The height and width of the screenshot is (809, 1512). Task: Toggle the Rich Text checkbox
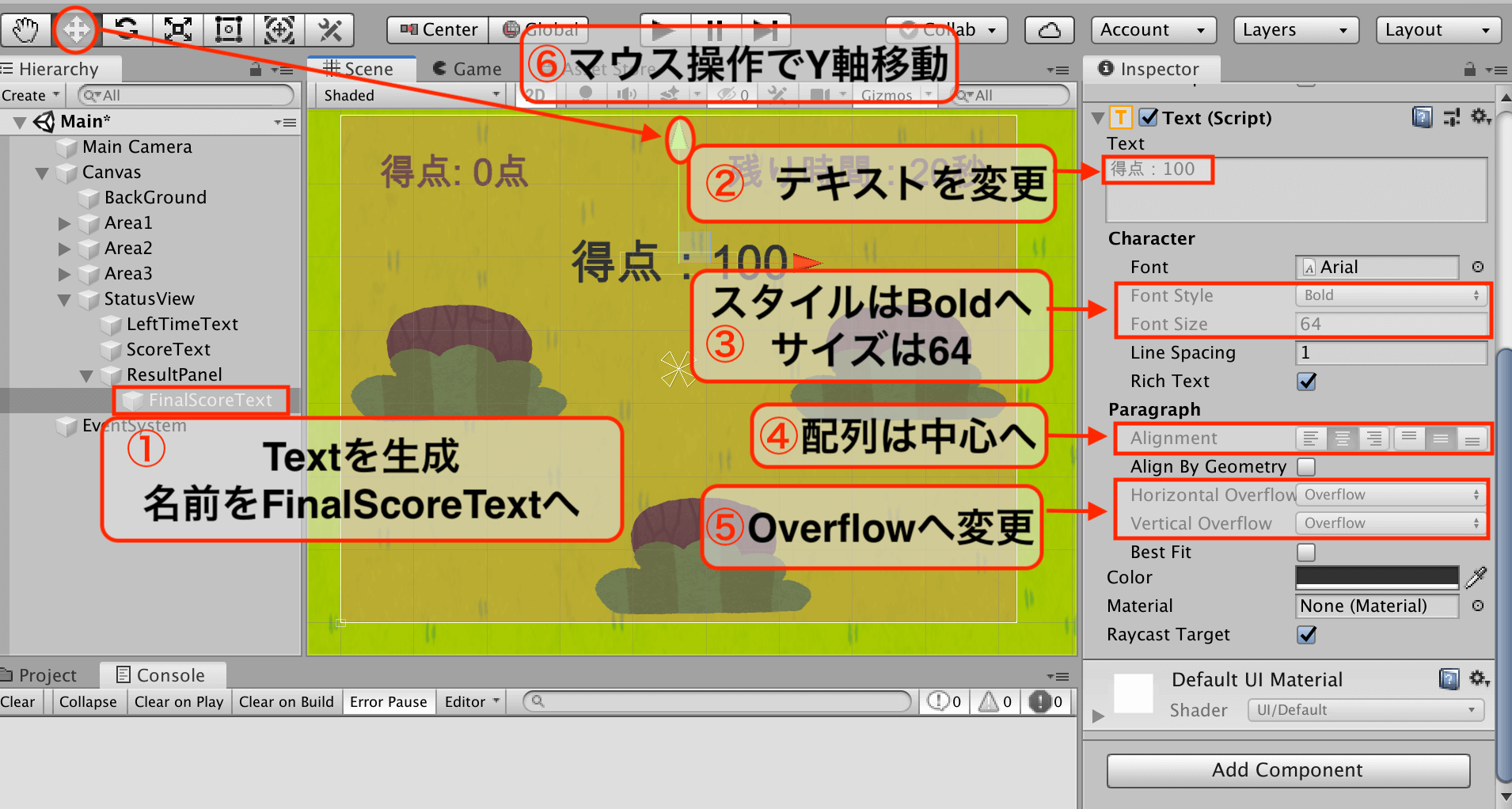tap(1307, 382)
